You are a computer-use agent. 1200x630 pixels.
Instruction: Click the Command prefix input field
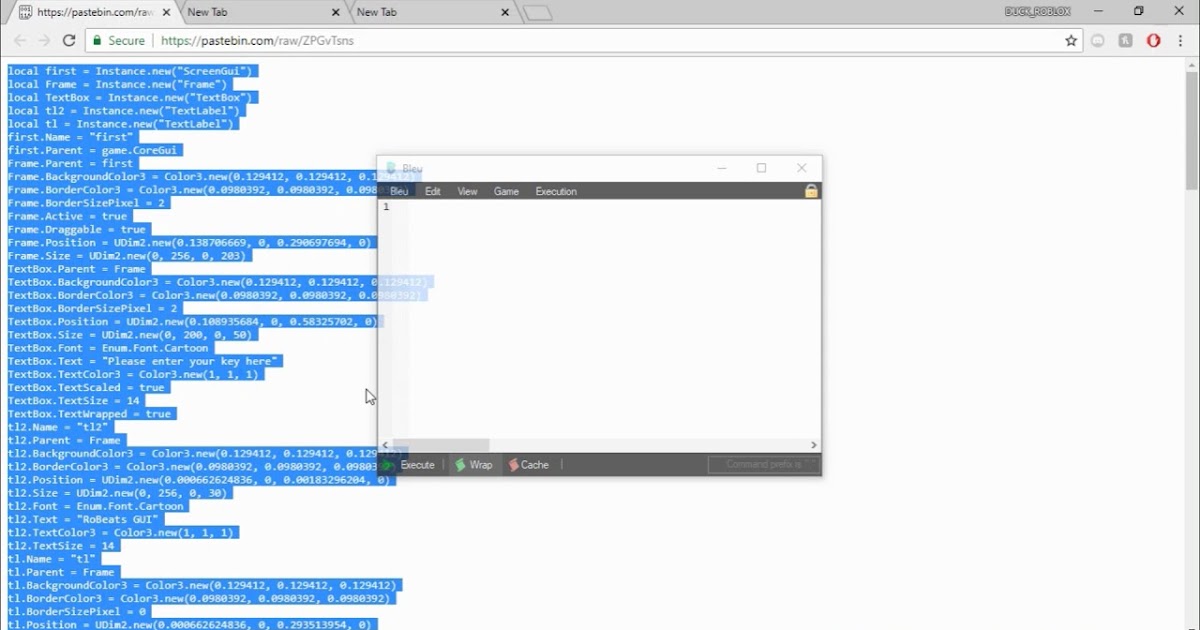(763, 465)
